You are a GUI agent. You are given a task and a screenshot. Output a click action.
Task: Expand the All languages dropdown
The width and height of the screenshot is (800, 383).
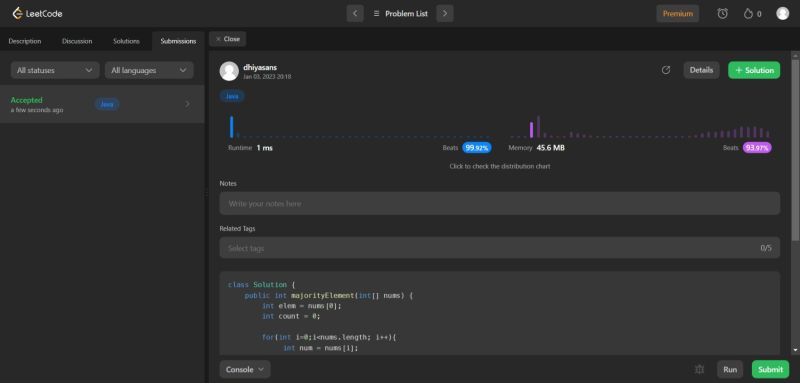(x=149, y=70)
